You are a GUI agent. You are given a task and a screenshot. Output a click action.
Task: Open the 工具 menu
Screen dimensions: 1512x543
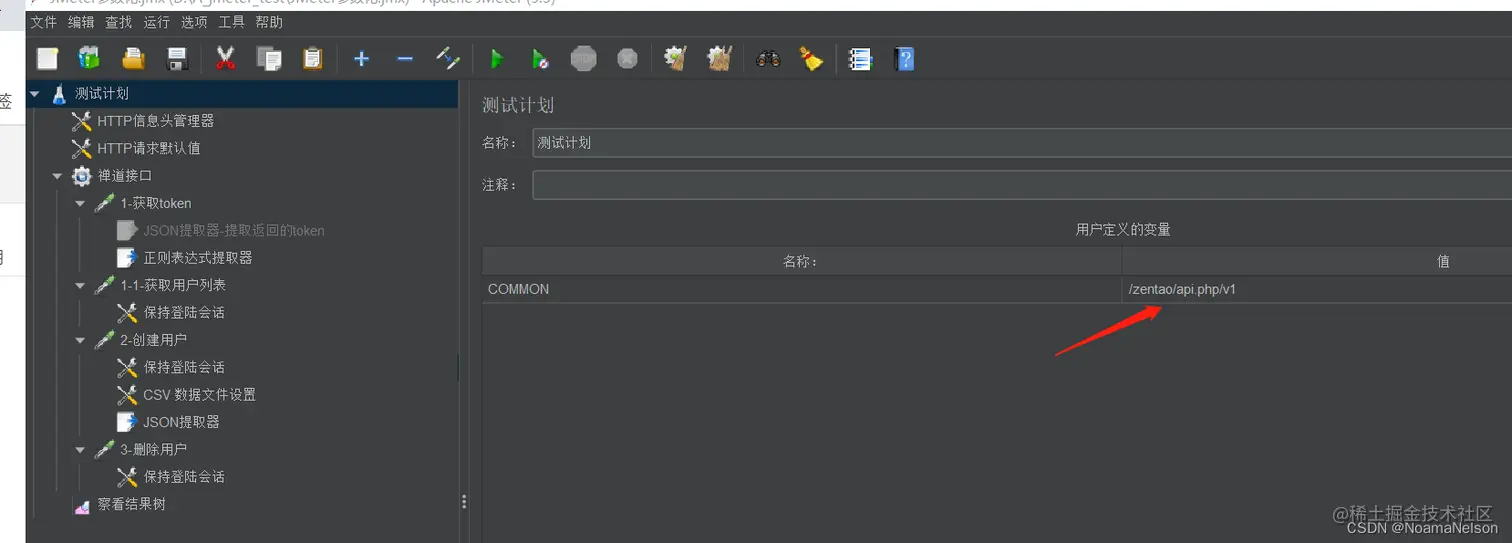[x=231, y=22]
